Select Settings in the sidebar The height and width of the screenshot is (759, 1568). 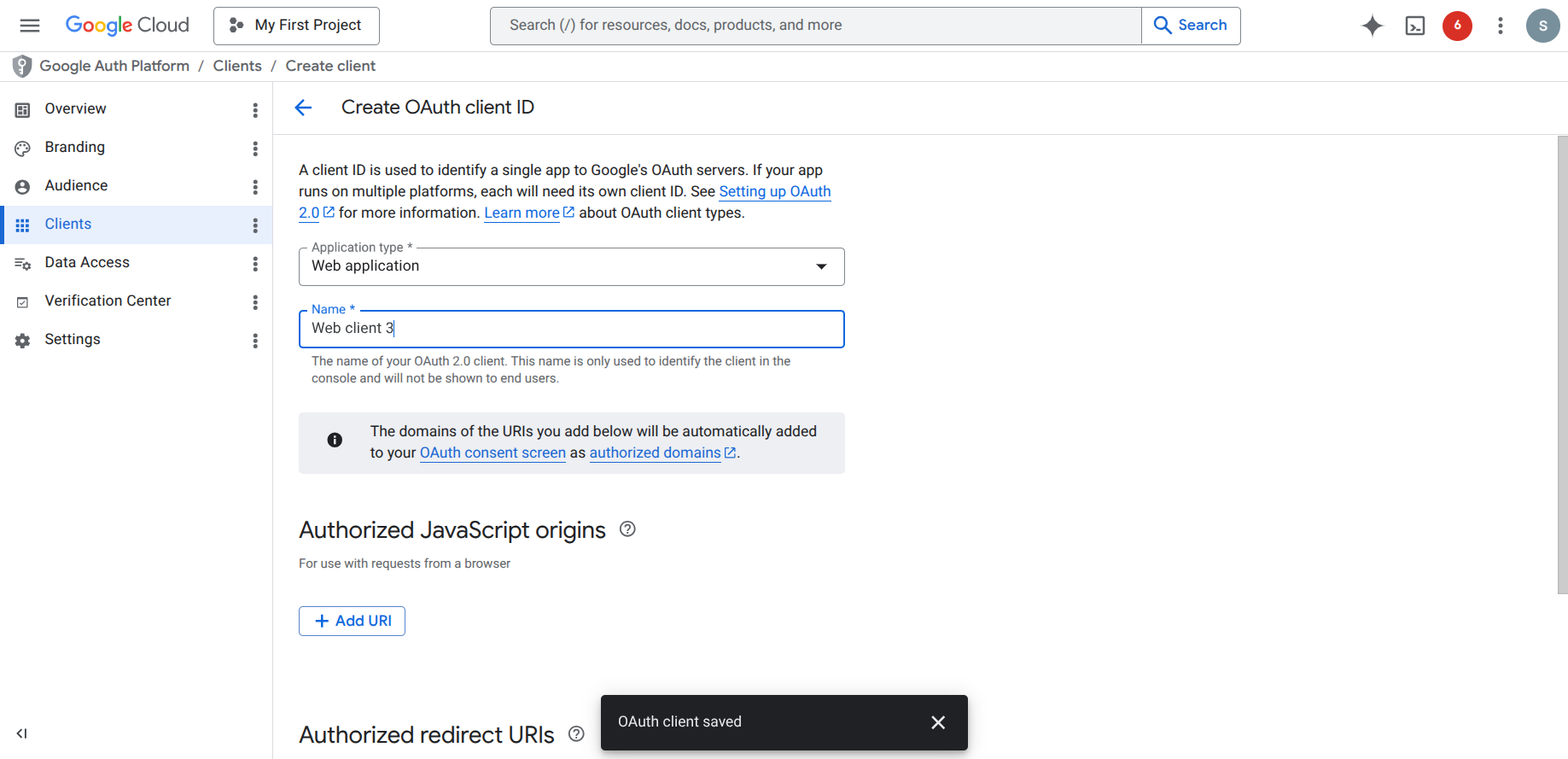click(x=136, y=340)
